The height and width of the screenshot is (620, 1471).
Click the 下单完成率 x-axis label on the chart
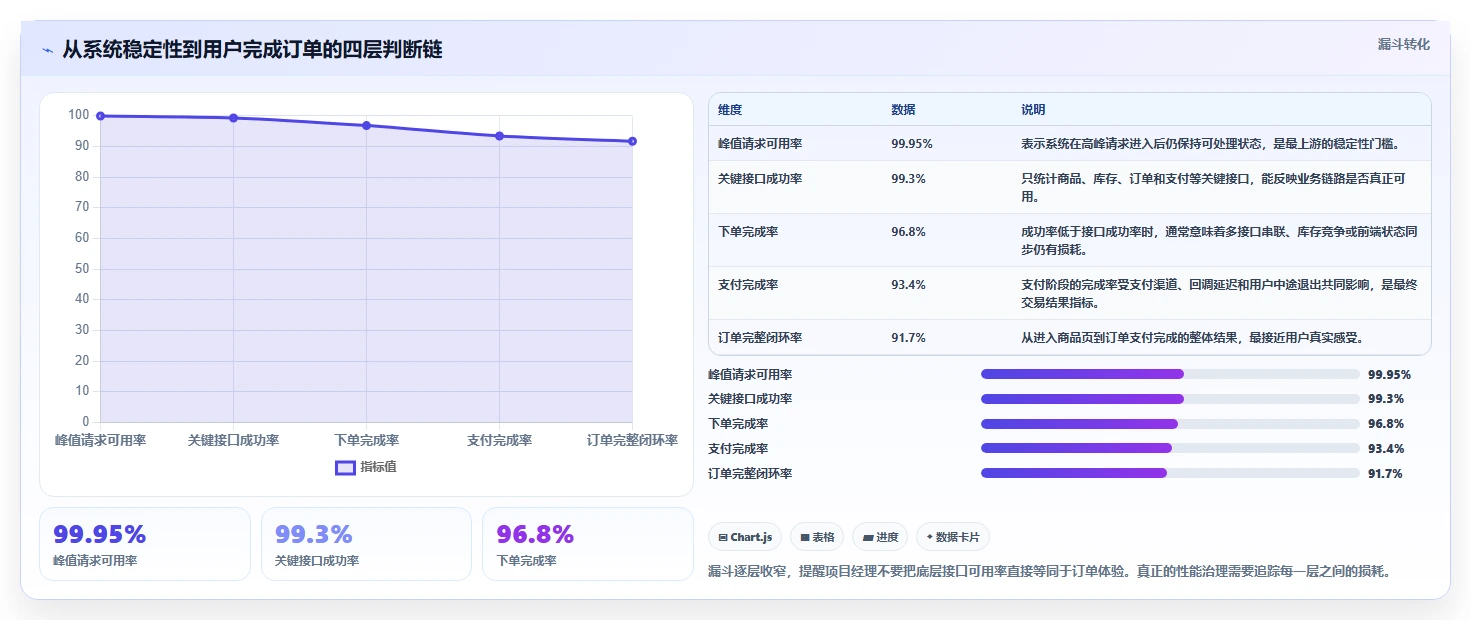point(366,441)
